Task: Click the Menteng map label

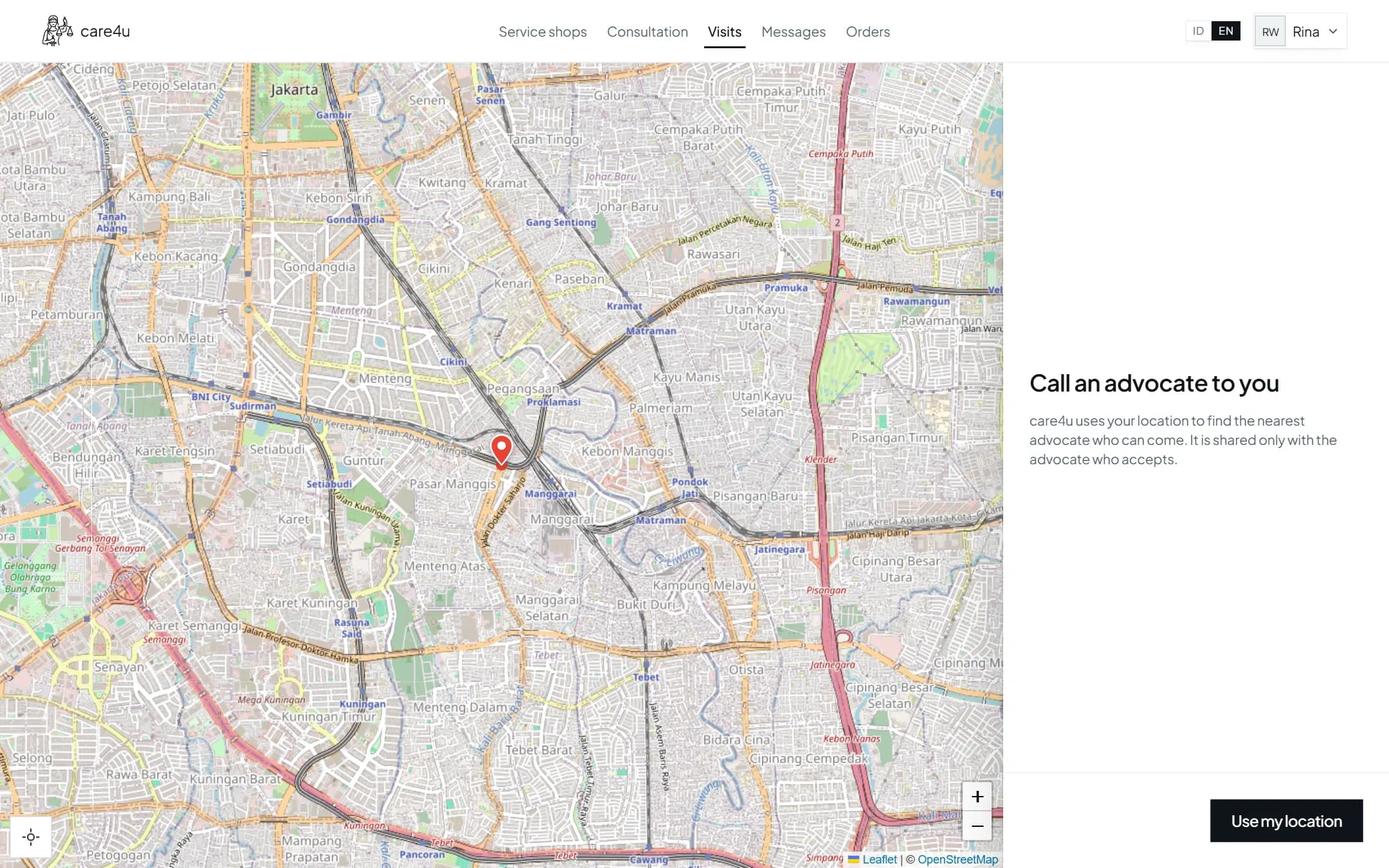Action: (385, 378)
